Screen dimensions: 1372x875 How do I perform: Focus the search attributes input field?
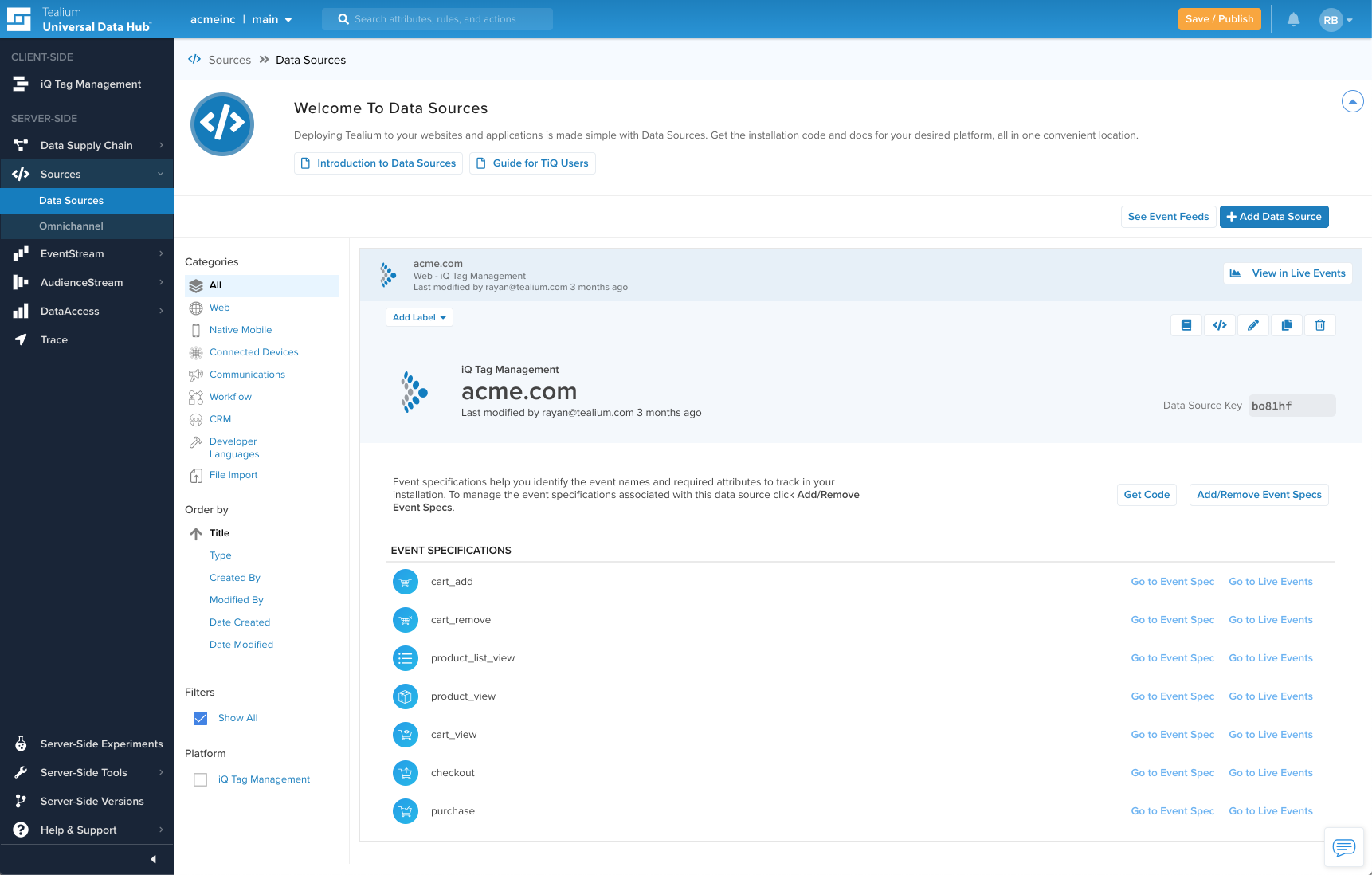click(437, 19)
